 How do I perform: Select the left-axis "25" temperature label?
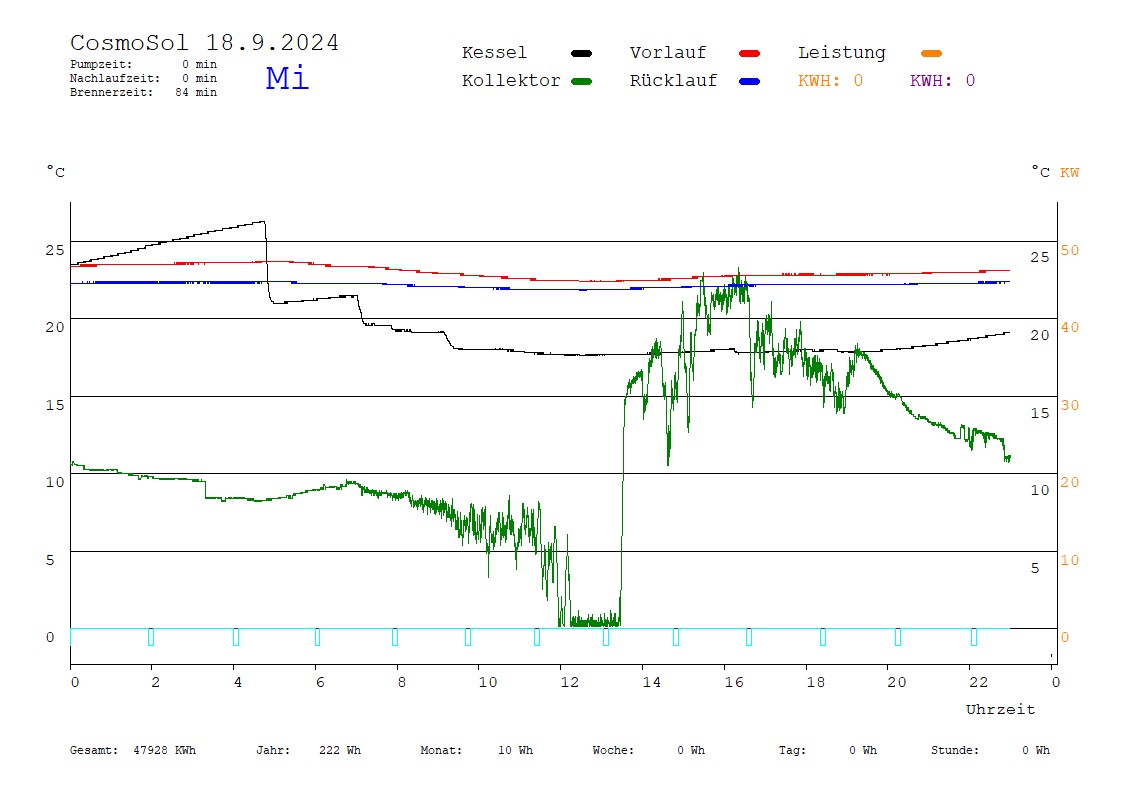tap(55, 250)
